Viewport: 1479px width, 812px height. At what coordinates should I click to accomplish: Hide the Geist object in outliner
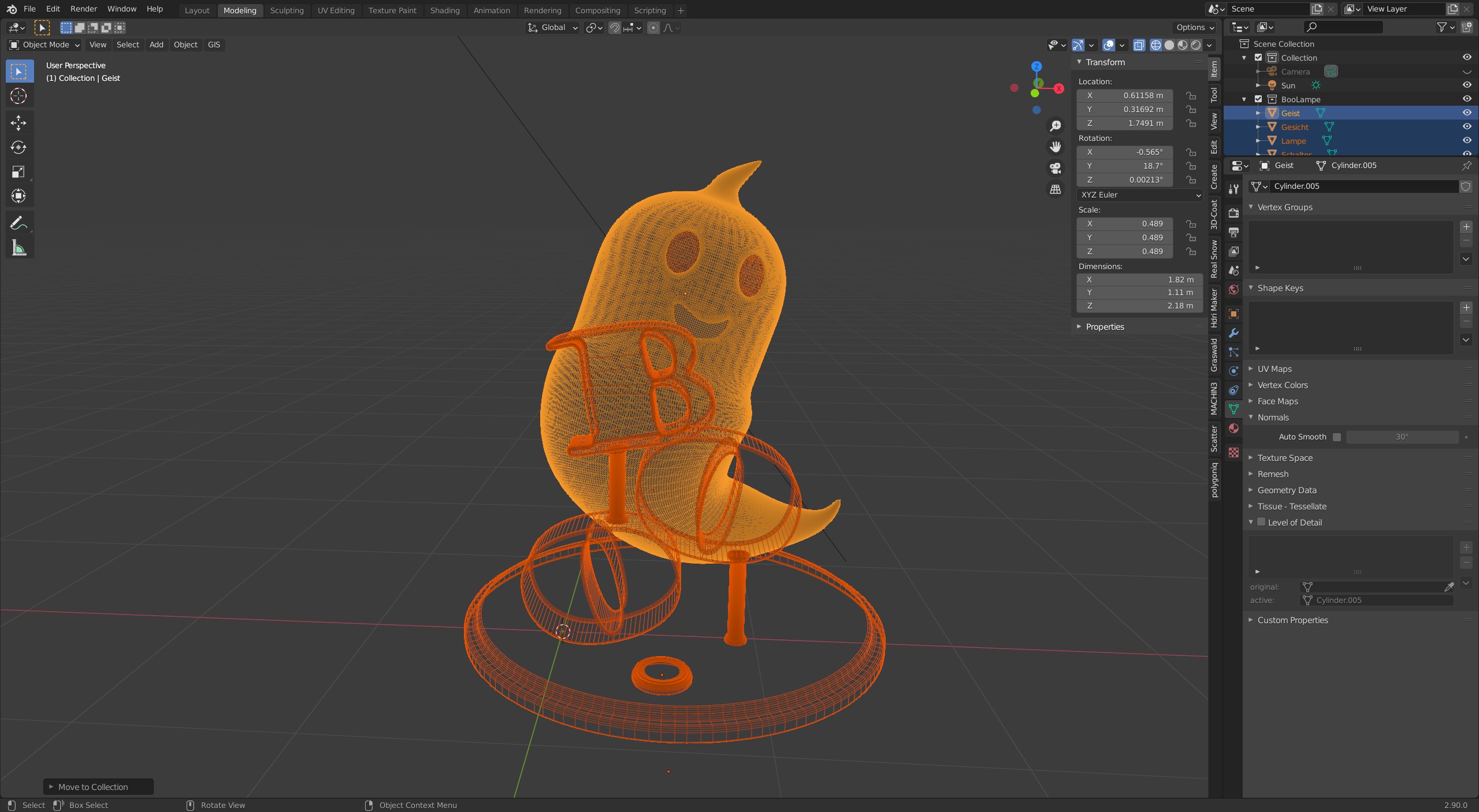click(x=1466, y=113)
